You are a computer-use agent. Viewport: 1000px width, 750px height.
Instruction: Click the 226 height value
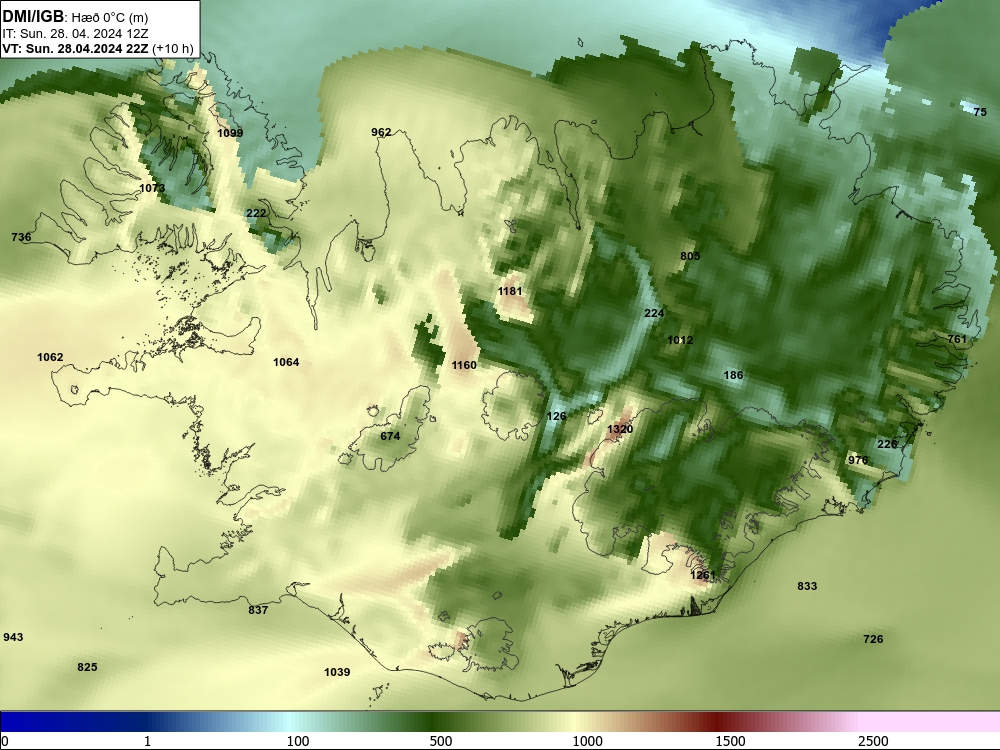point(888,444)
